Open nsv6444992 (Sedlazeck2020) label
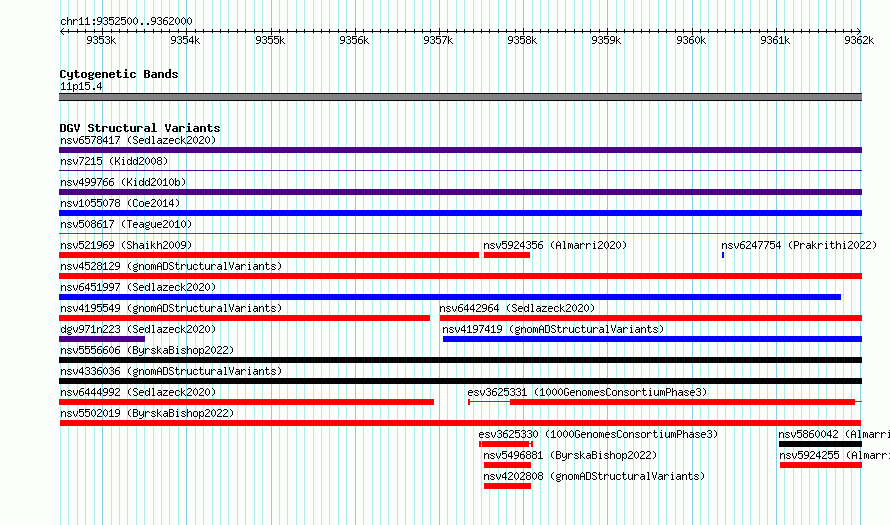The width and height of the screenshot is (890, 525). 138,392
